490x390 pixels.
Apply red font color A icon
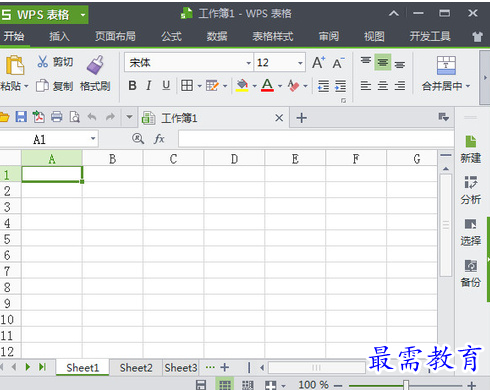[x=267, y=85]
